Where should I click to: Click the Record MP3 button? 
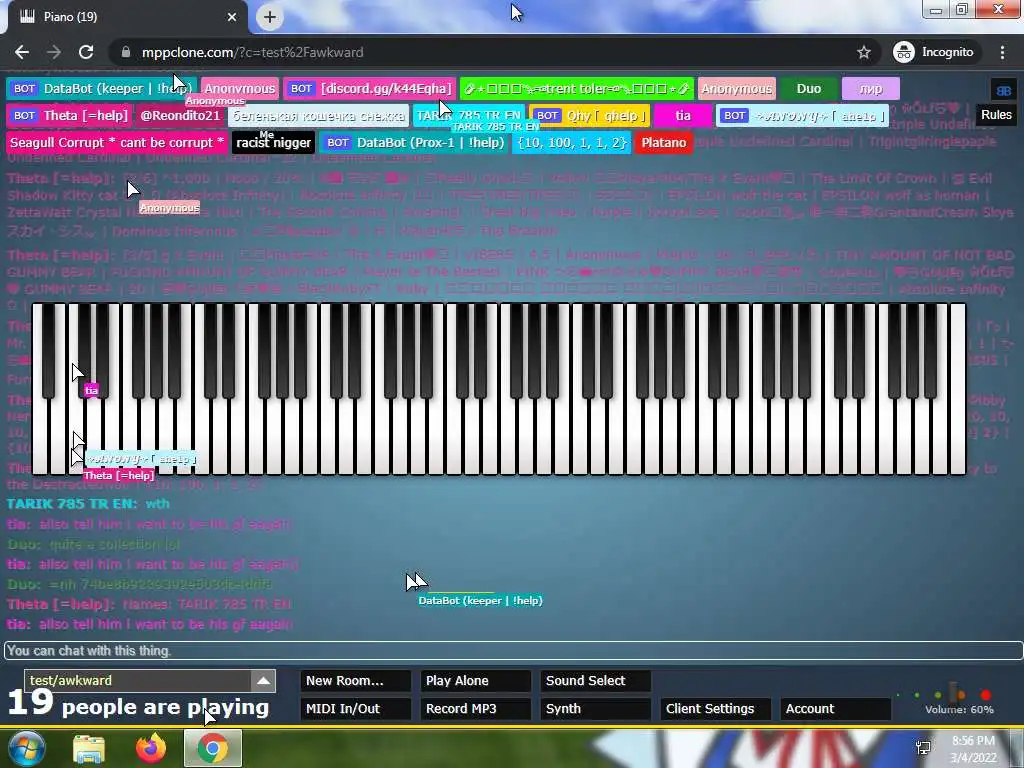click(x=475, y=709)
